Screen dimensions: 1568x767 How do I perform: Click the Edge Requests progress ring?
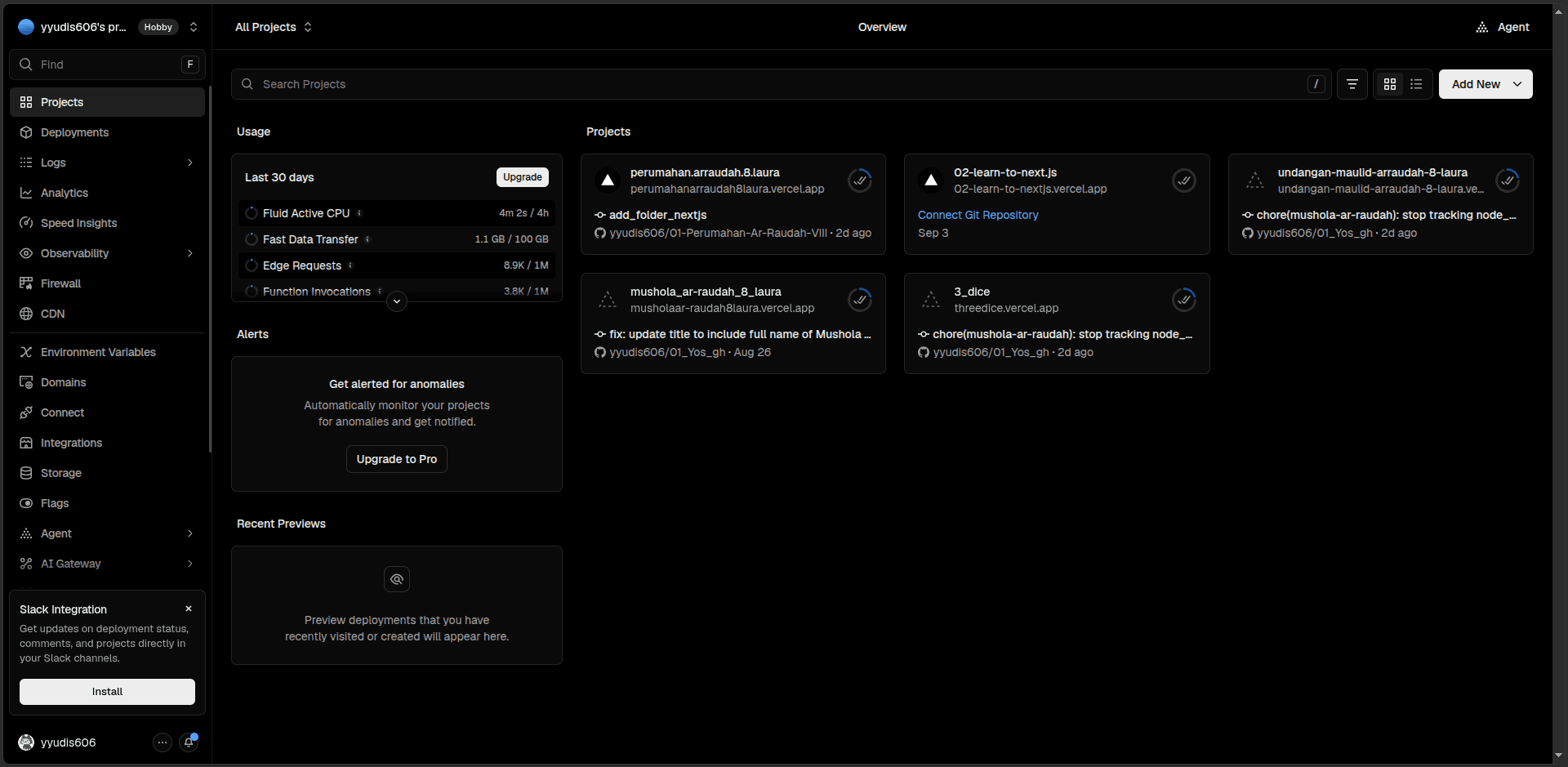(x=252, y=265)
